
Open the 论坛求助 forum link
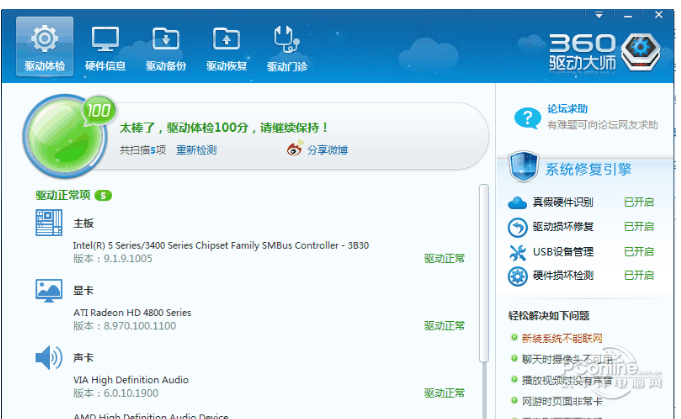click(567, 109)
